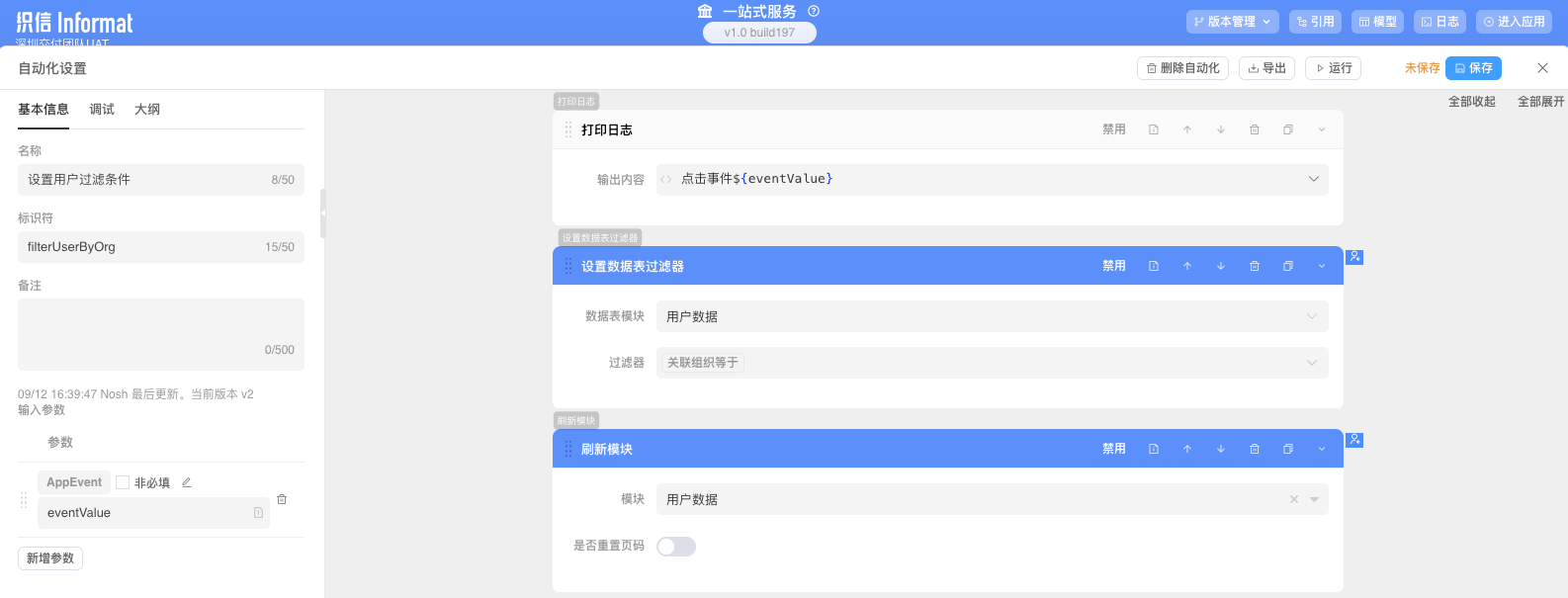The height and width of the screenshot is (598, 1568).
Task: Click the 新增参数 button
Action: pos(50,558)
